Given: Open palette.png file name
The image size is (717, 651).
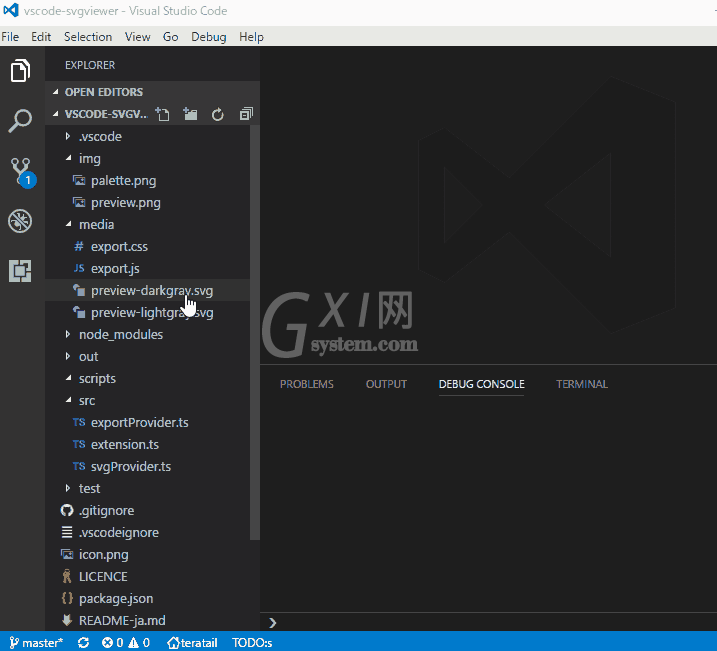Looking at the screenshot, I should (123, 181).
